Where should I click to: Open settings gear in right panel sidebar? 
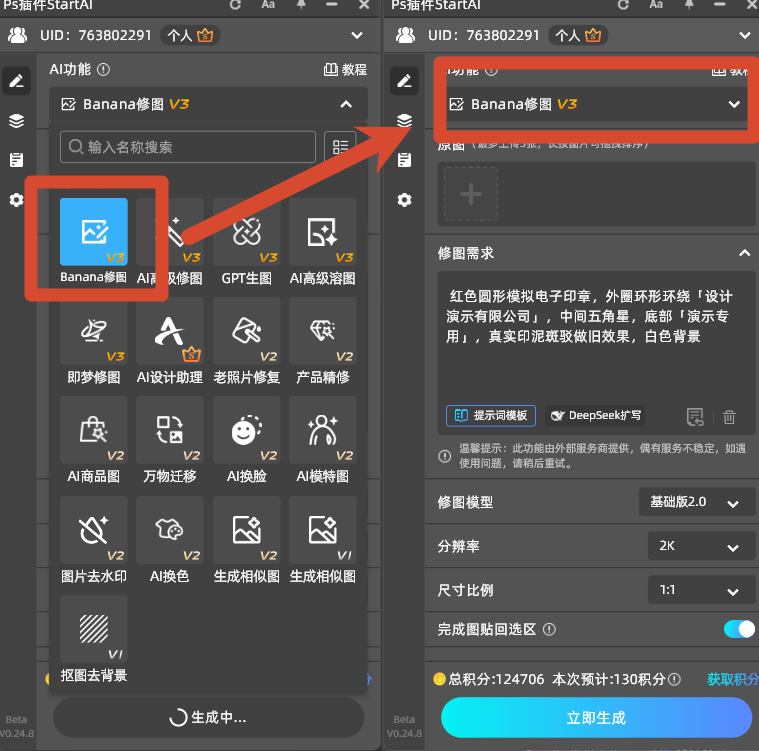click(404, 199)
